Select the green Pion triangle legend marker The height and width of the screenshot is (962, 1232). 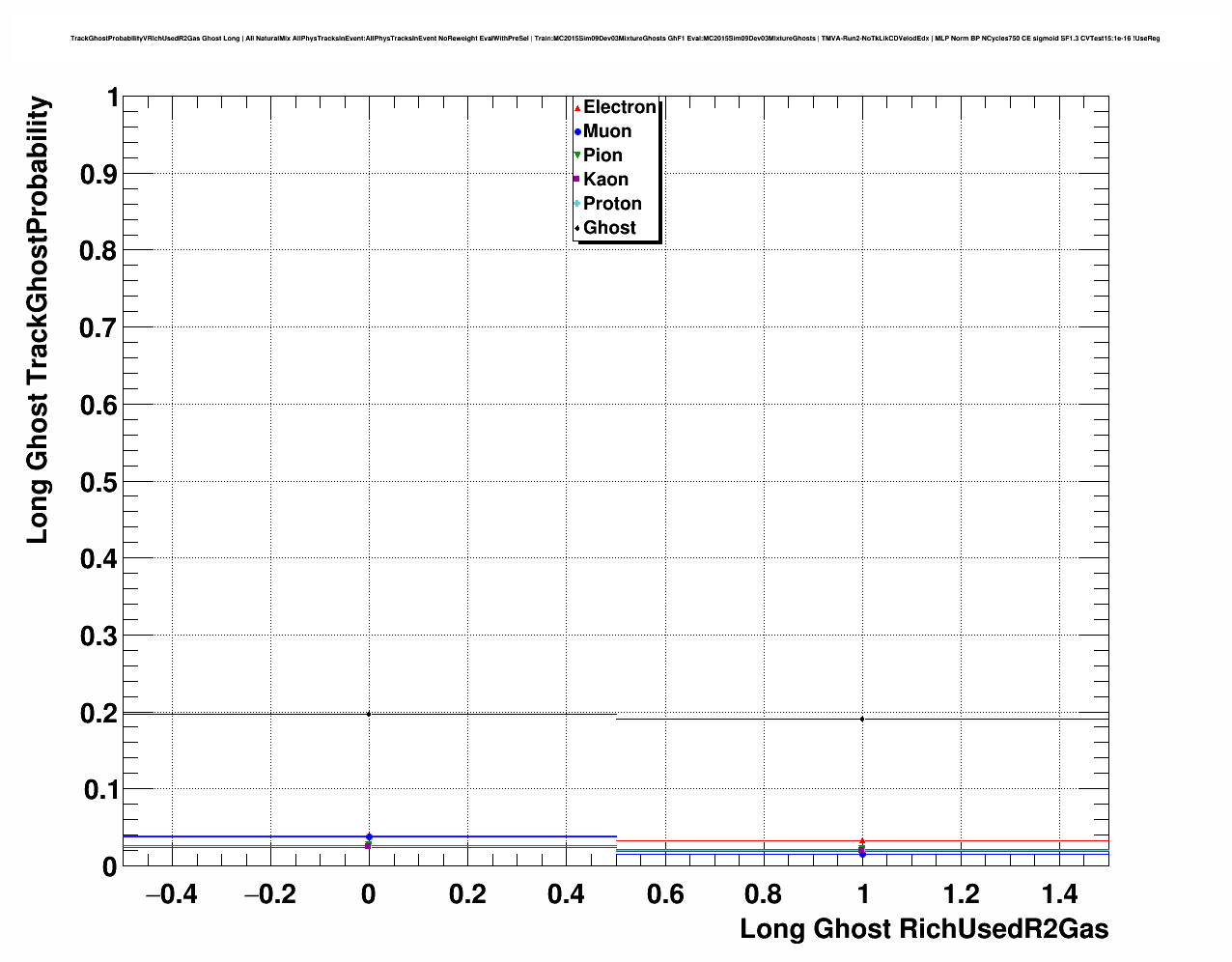pos(576,156)
